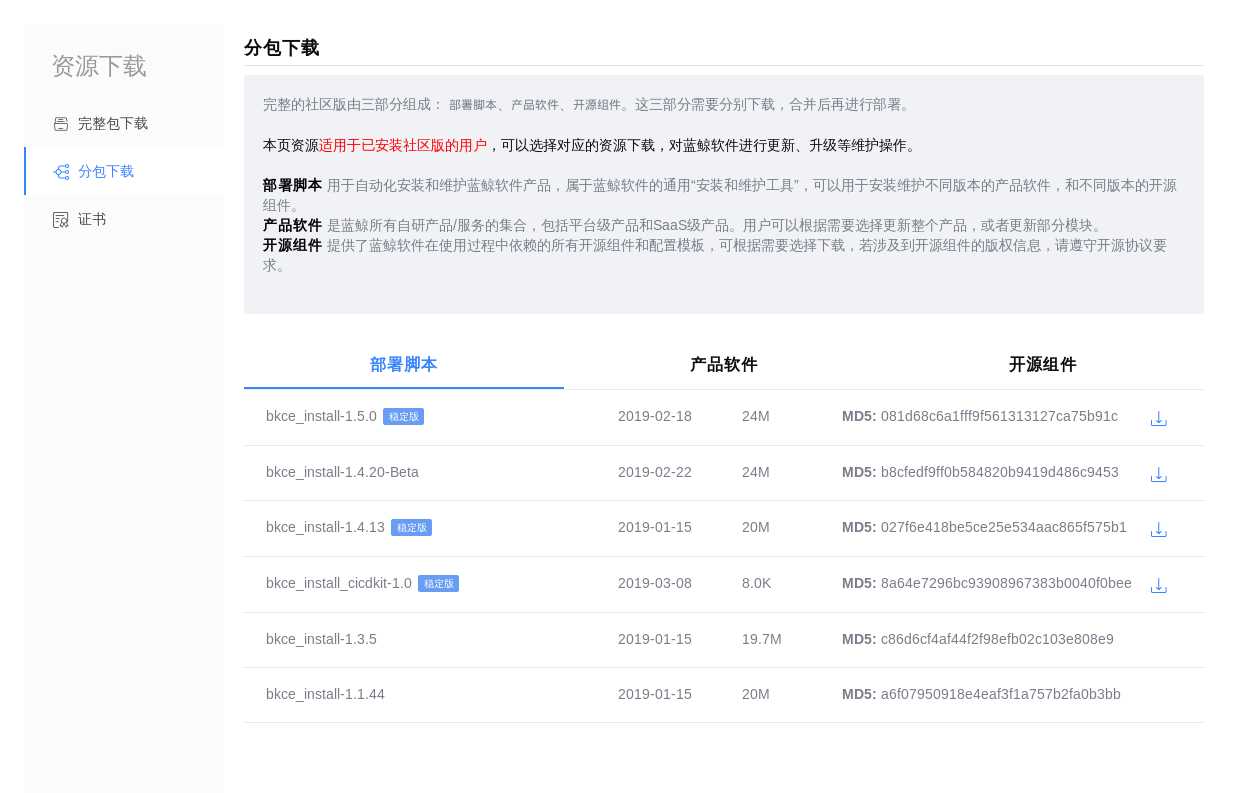This screenshot has width=1260, height=793.
Task: Click the 稳定版 badge on bkce_install_cicdkit-1.0
Action: point(438,583)
